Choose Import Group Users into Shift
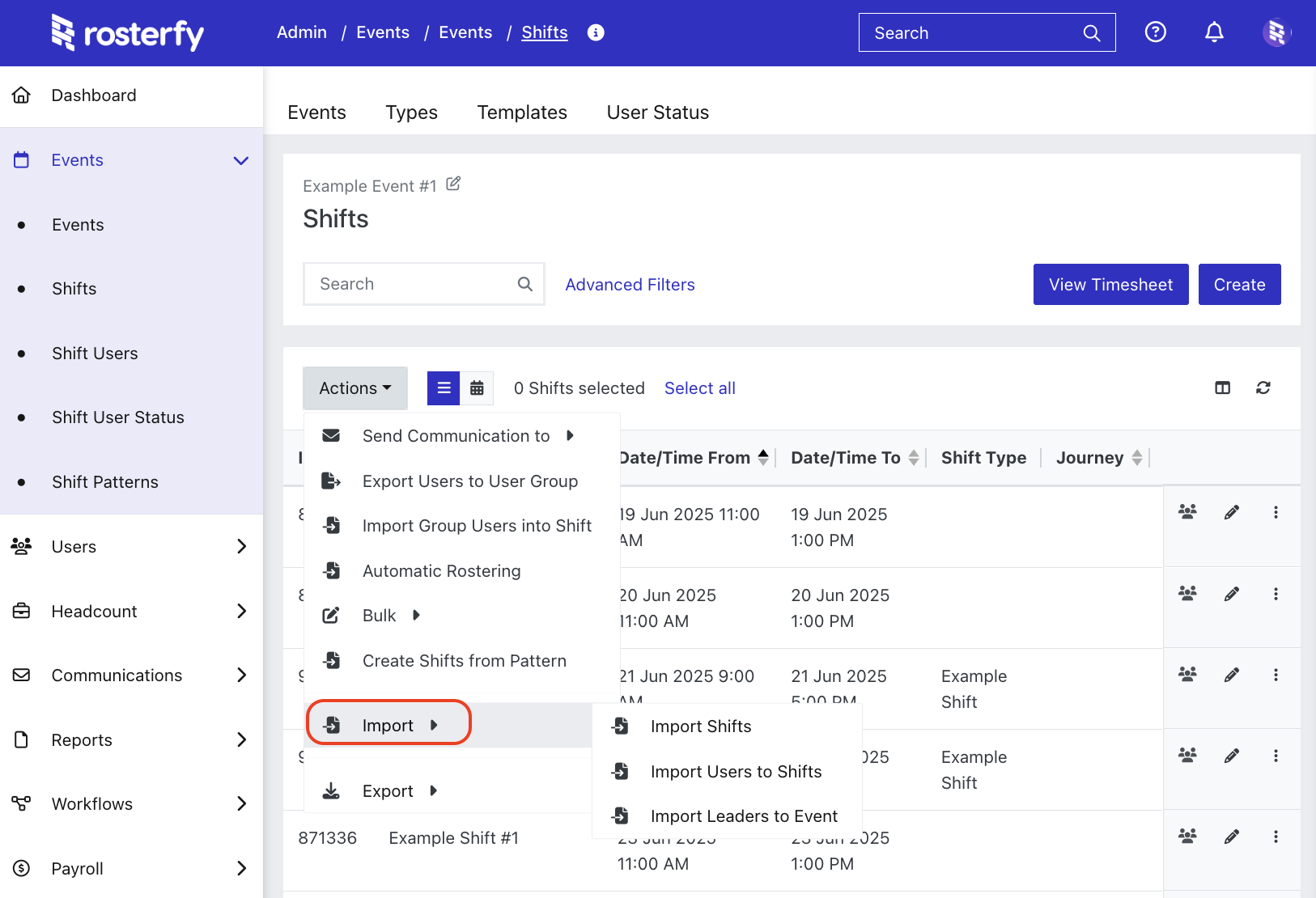Image resolution: width=1316 pixels, height=898 pixels. point(461,526)
